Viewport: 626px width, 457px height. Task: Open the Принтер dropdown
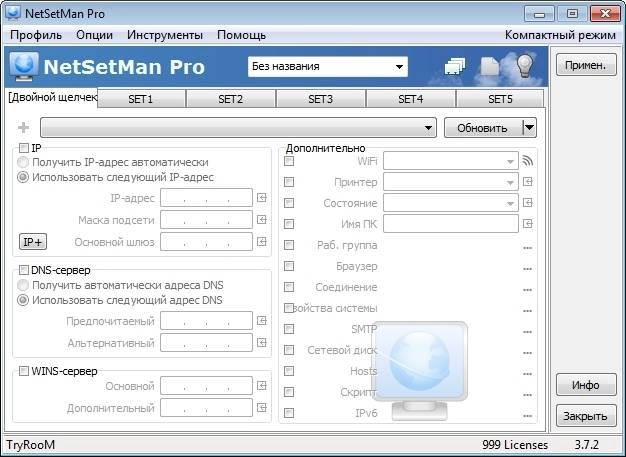click(451, 182)
